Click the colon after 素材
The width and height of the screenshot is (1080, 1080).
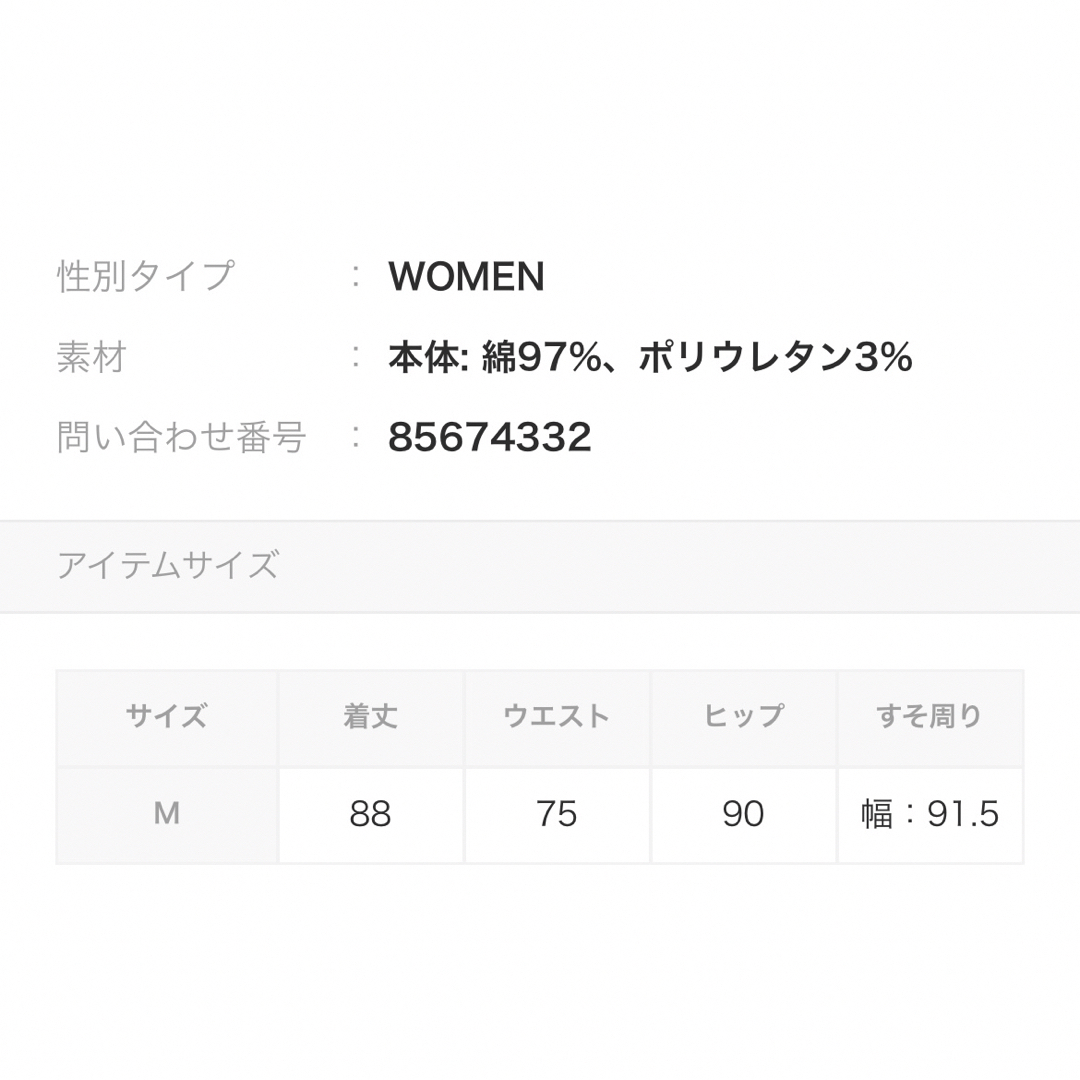point(355,357)
